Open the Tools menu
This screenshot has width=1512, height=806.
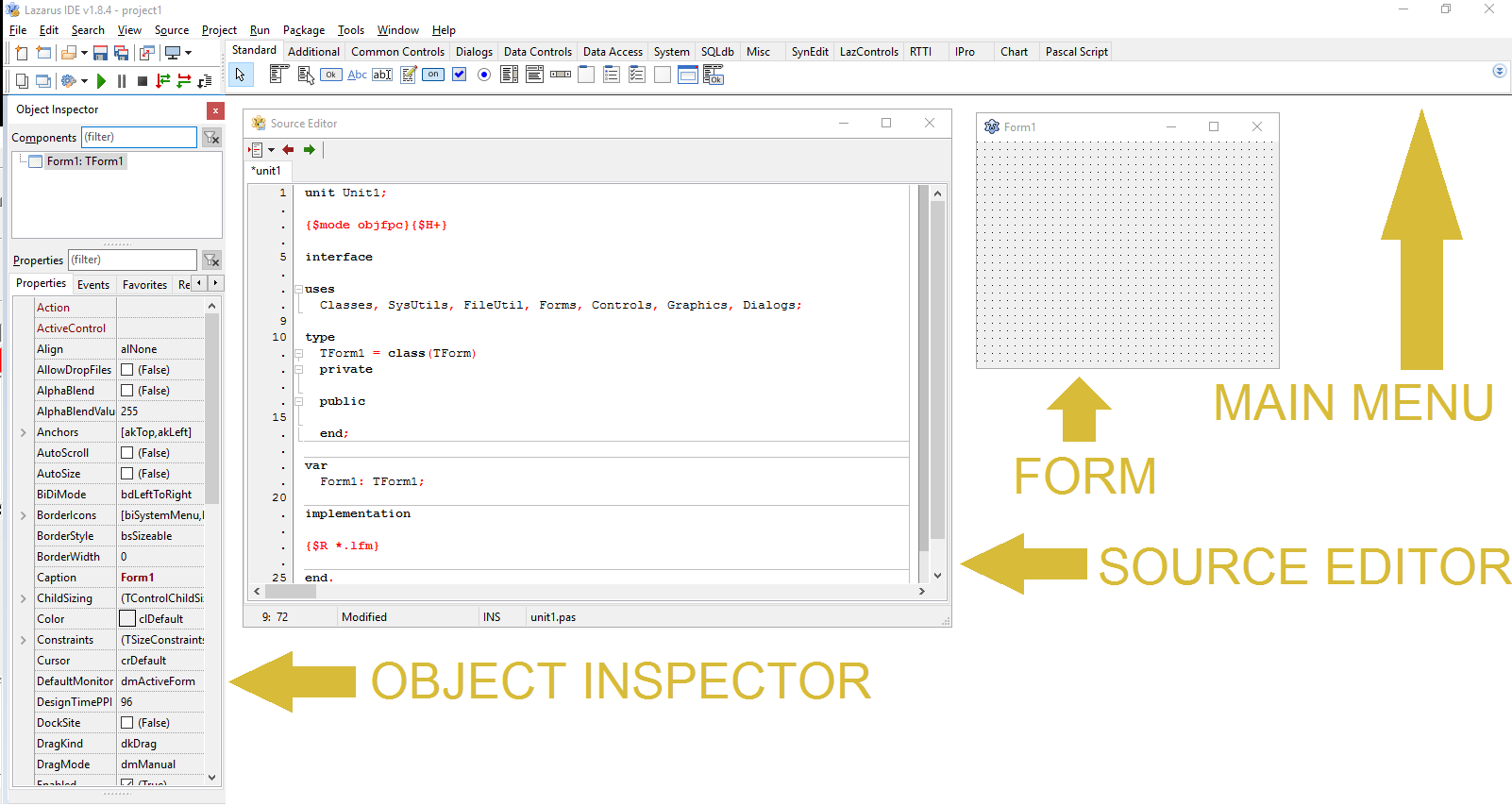coord(351,30)
